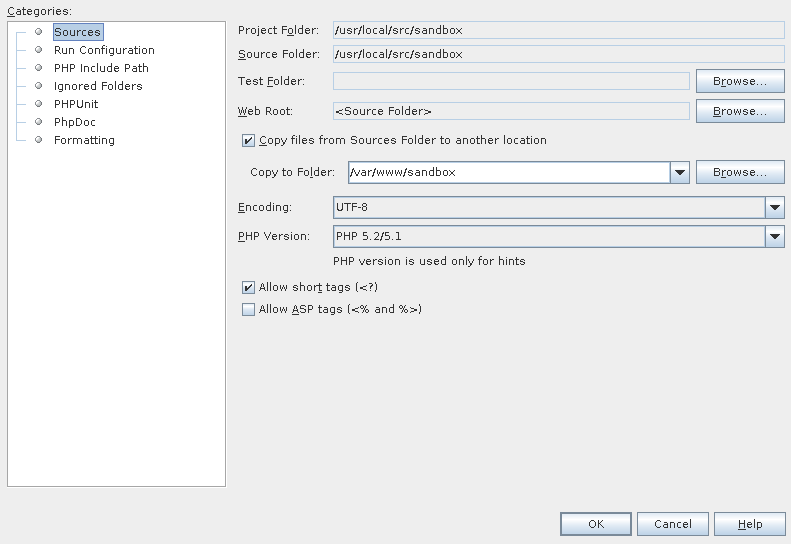Click the Test Folder input field
The width and height of the screenshot is (791, 544).
(511, 81)
